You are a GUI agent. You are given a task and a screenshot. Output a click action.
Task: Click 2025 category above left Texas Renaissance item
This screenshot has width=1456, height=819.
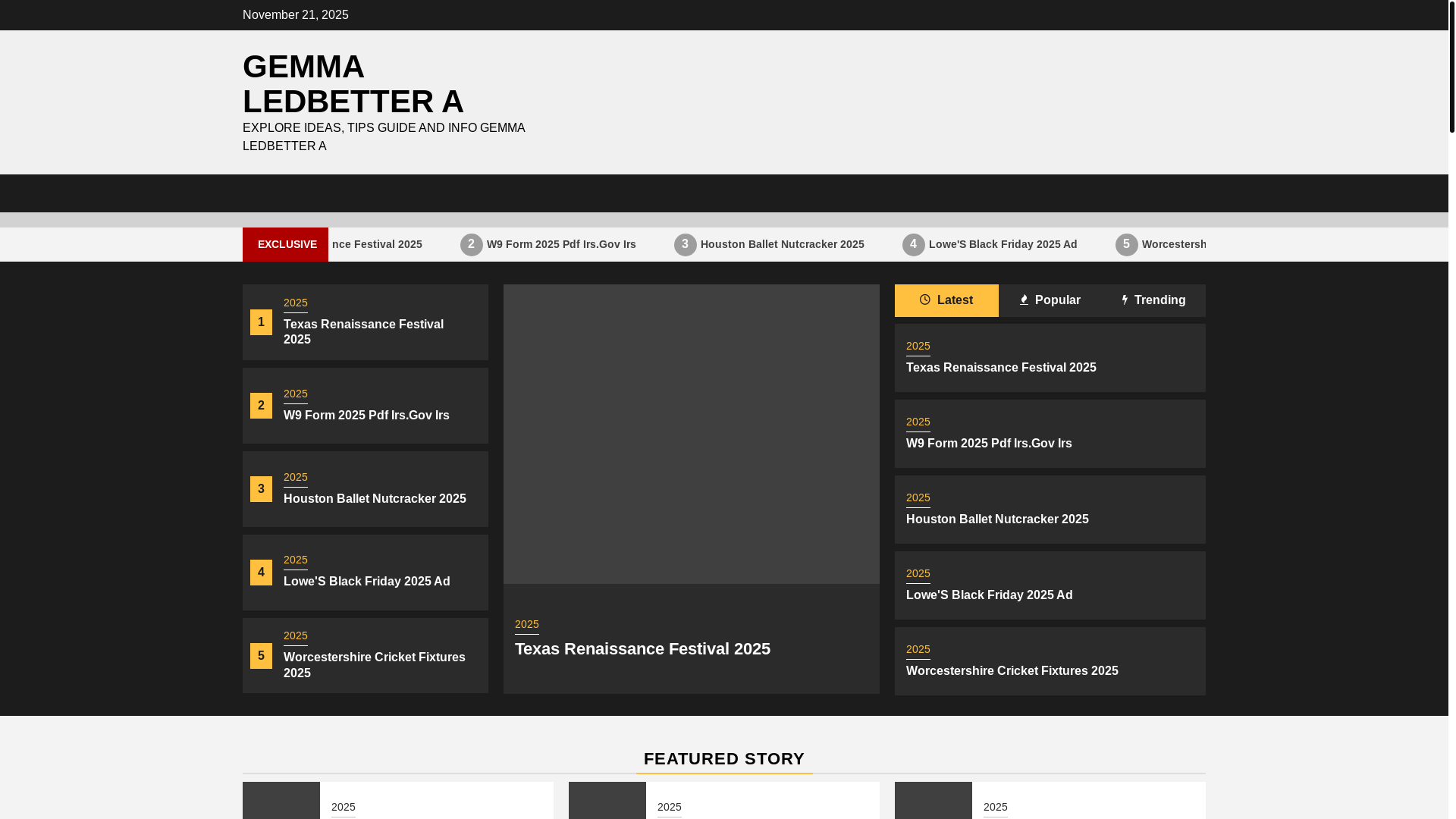coord(296,303)
